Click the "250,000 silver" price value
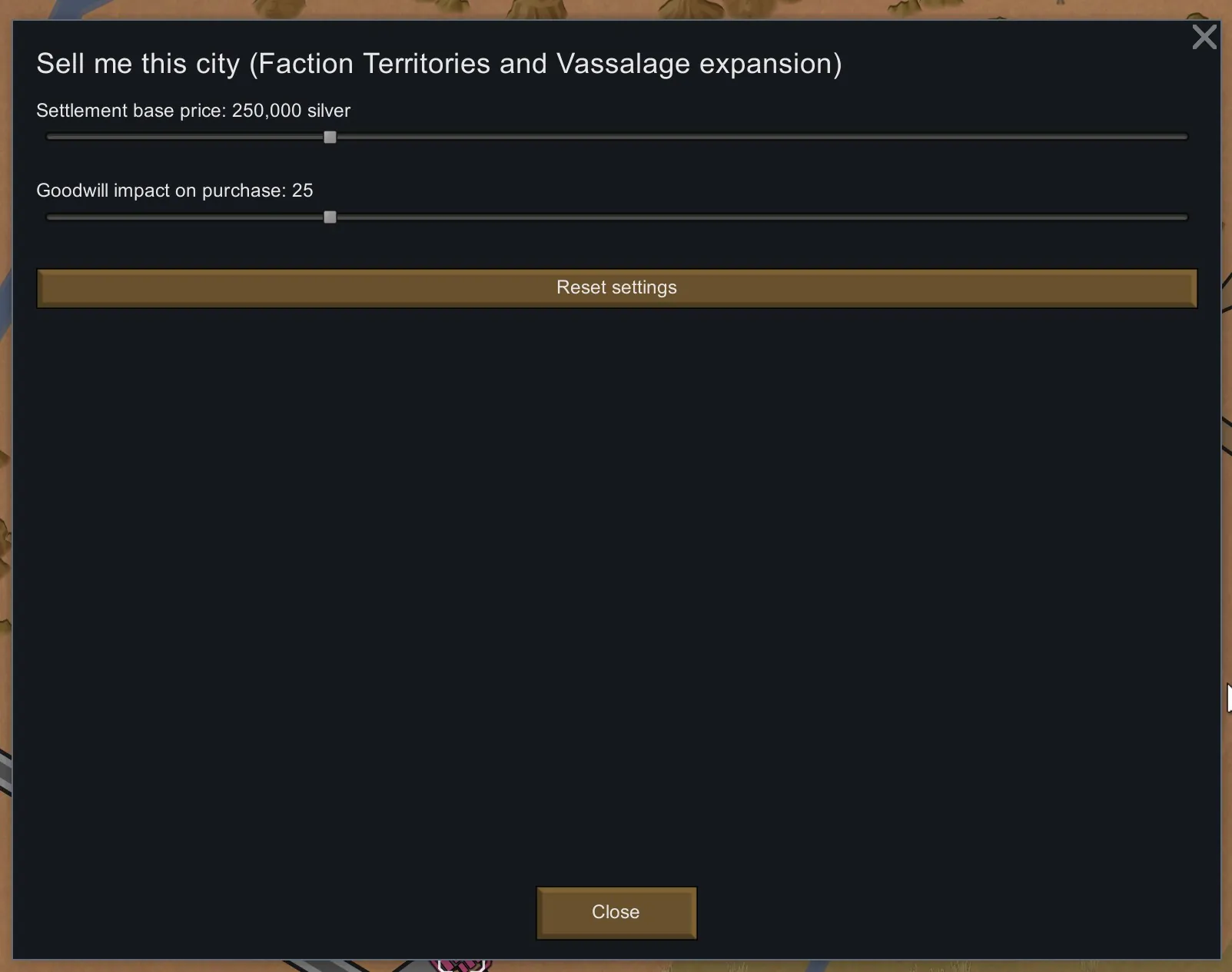1232x972 pixels. pyautogui.click(x=291, y=111)
